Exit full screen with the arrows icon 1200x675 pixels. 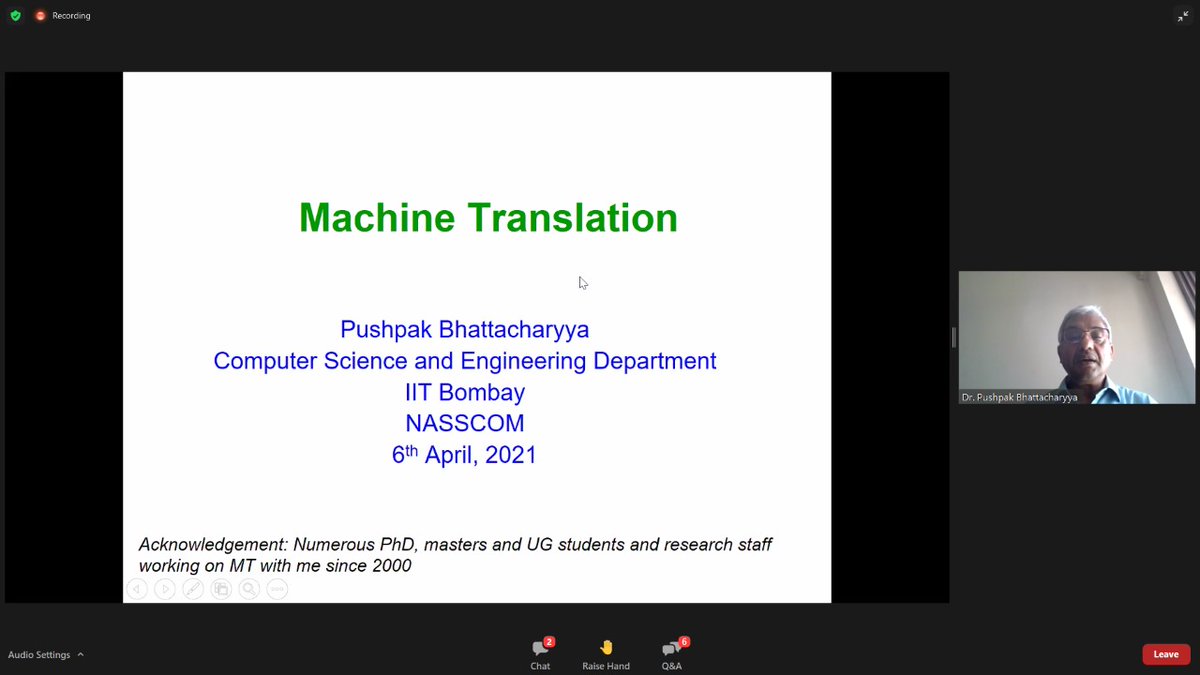pos(1183,16)
